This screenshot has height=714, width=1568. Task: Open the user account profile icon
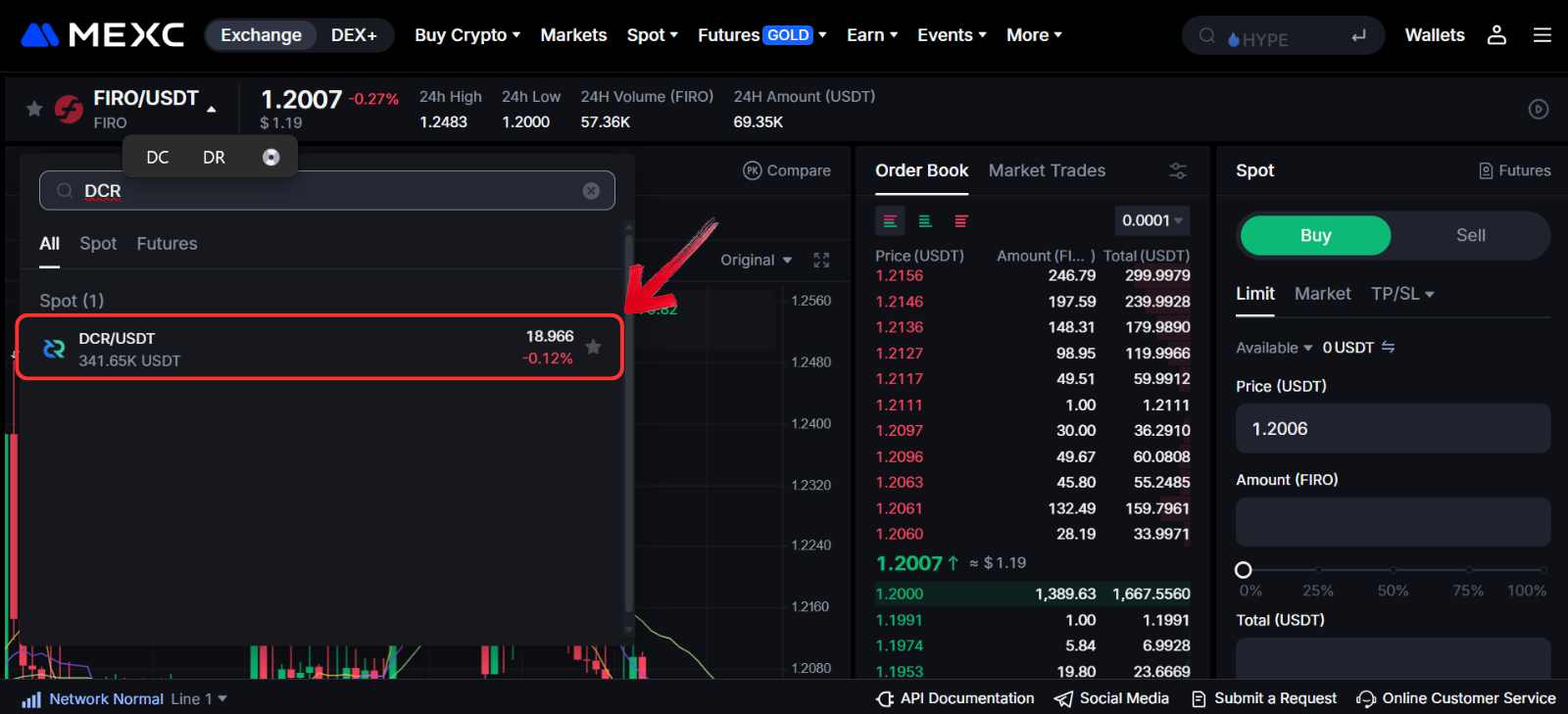coord(1496,35)
